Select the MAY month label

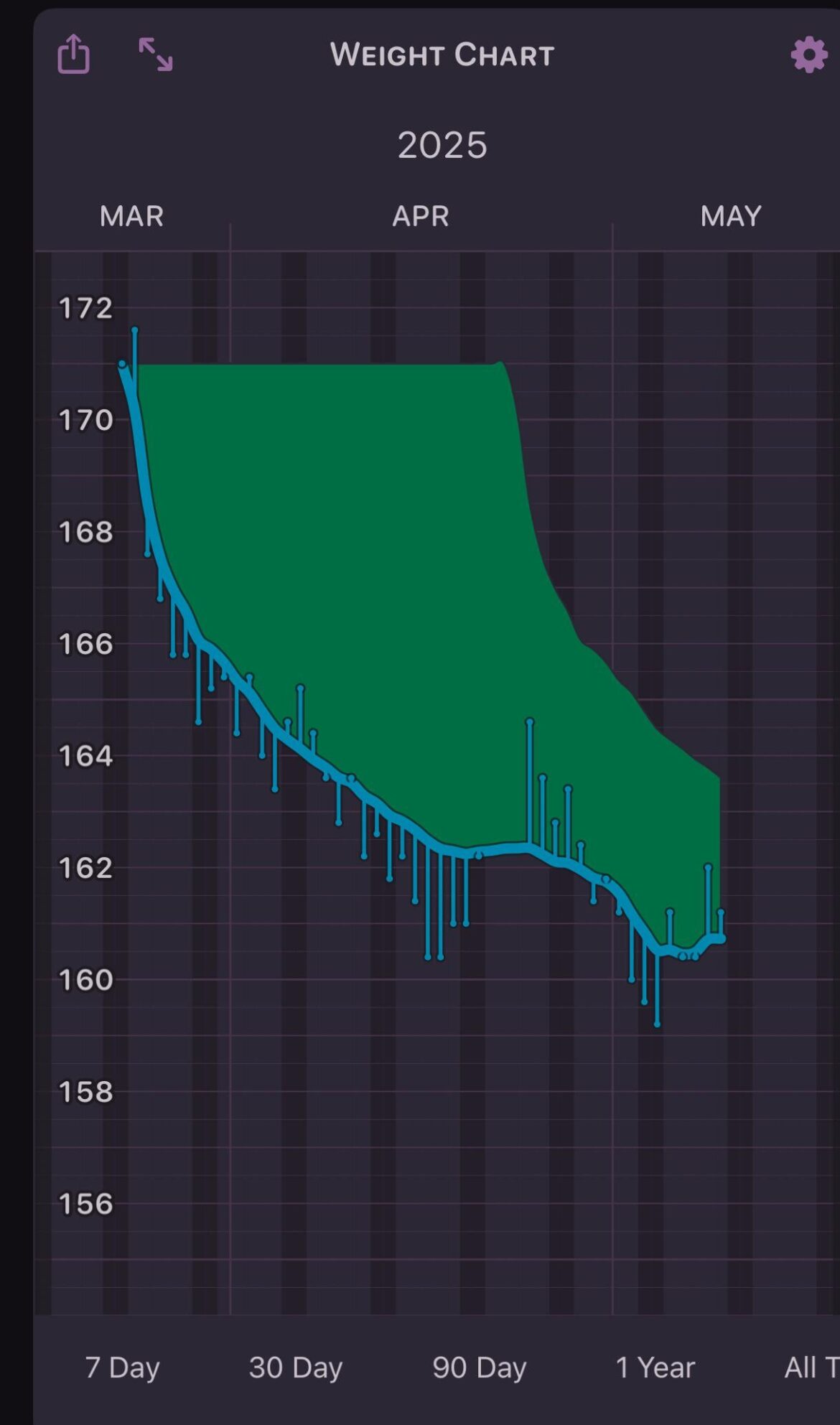[730, 216]
